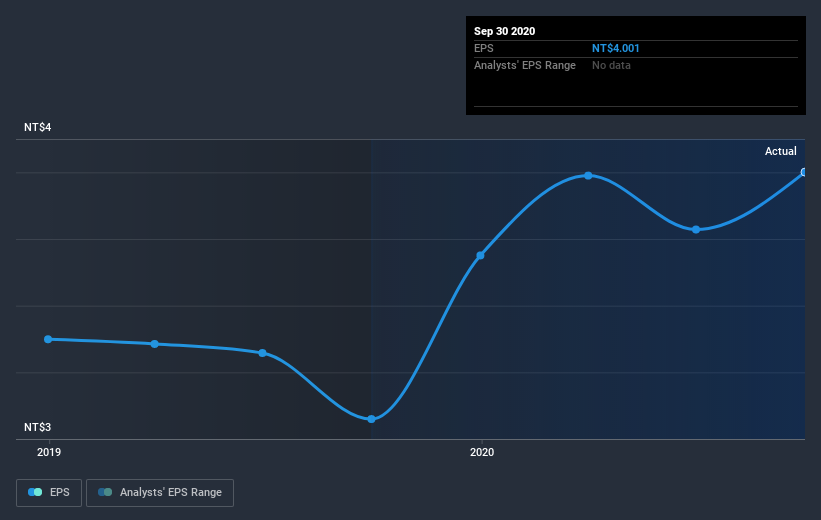This screenshot has width=821, height=520.
Task: Click the NT$3 y-axis label
Action: pos(38,427)
